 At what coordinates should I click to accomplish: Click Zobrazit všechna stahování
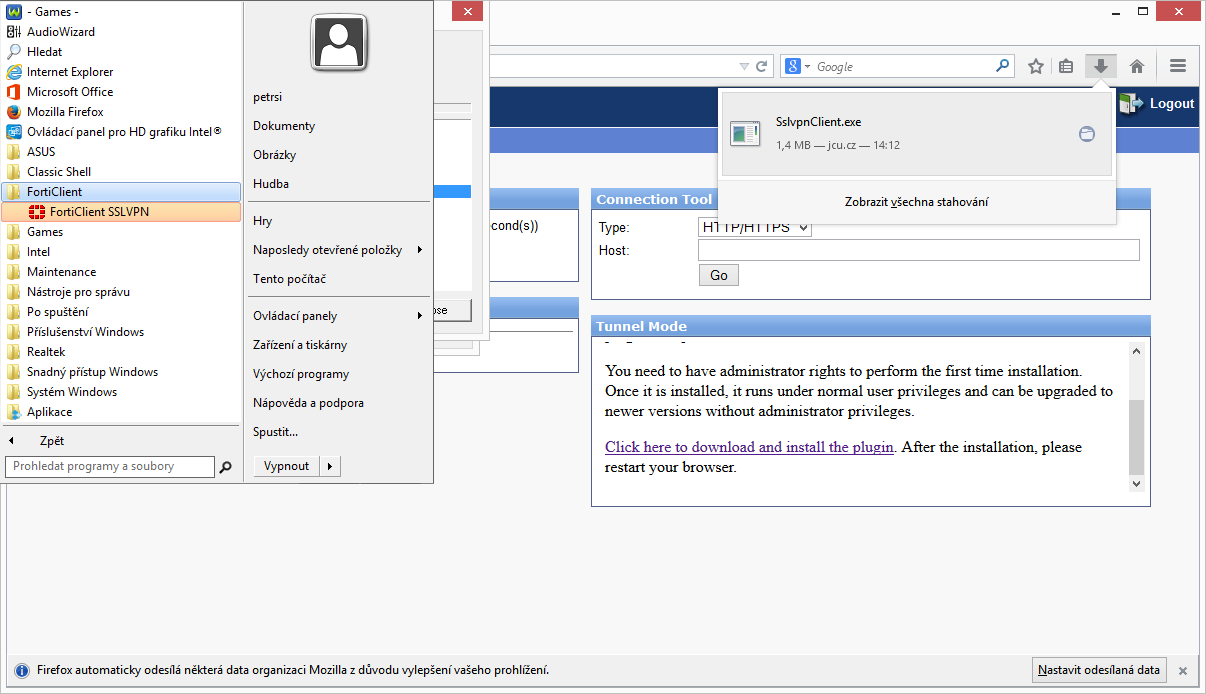click(x=917, y=202)
